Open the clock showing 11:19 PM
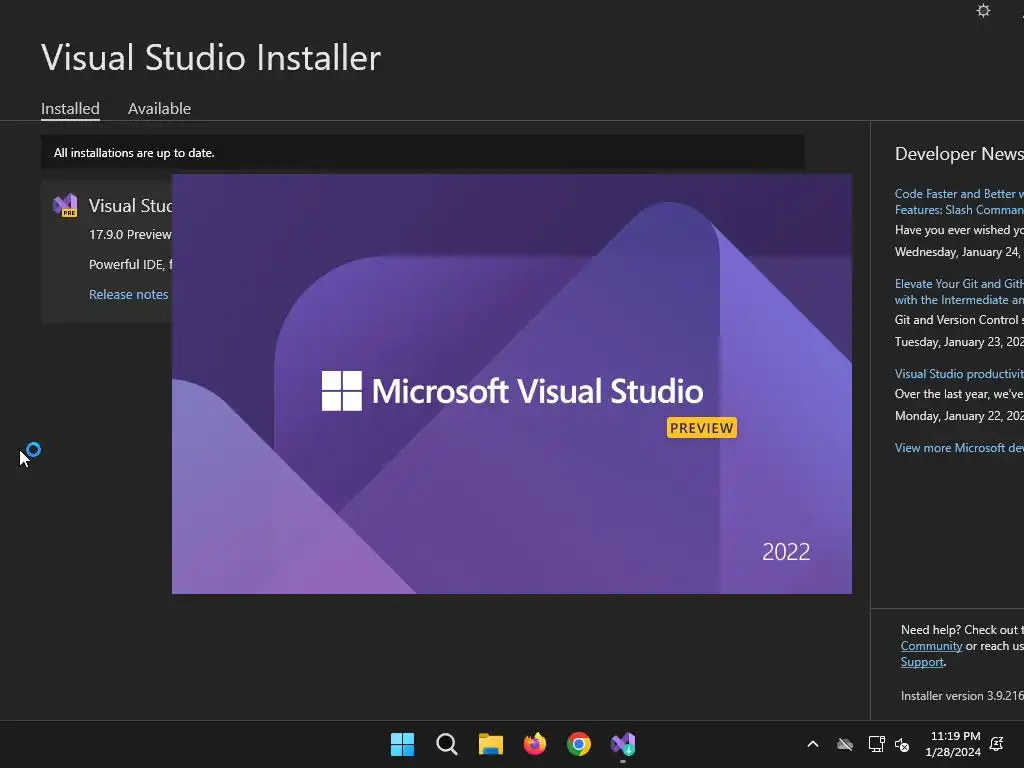 953,744
